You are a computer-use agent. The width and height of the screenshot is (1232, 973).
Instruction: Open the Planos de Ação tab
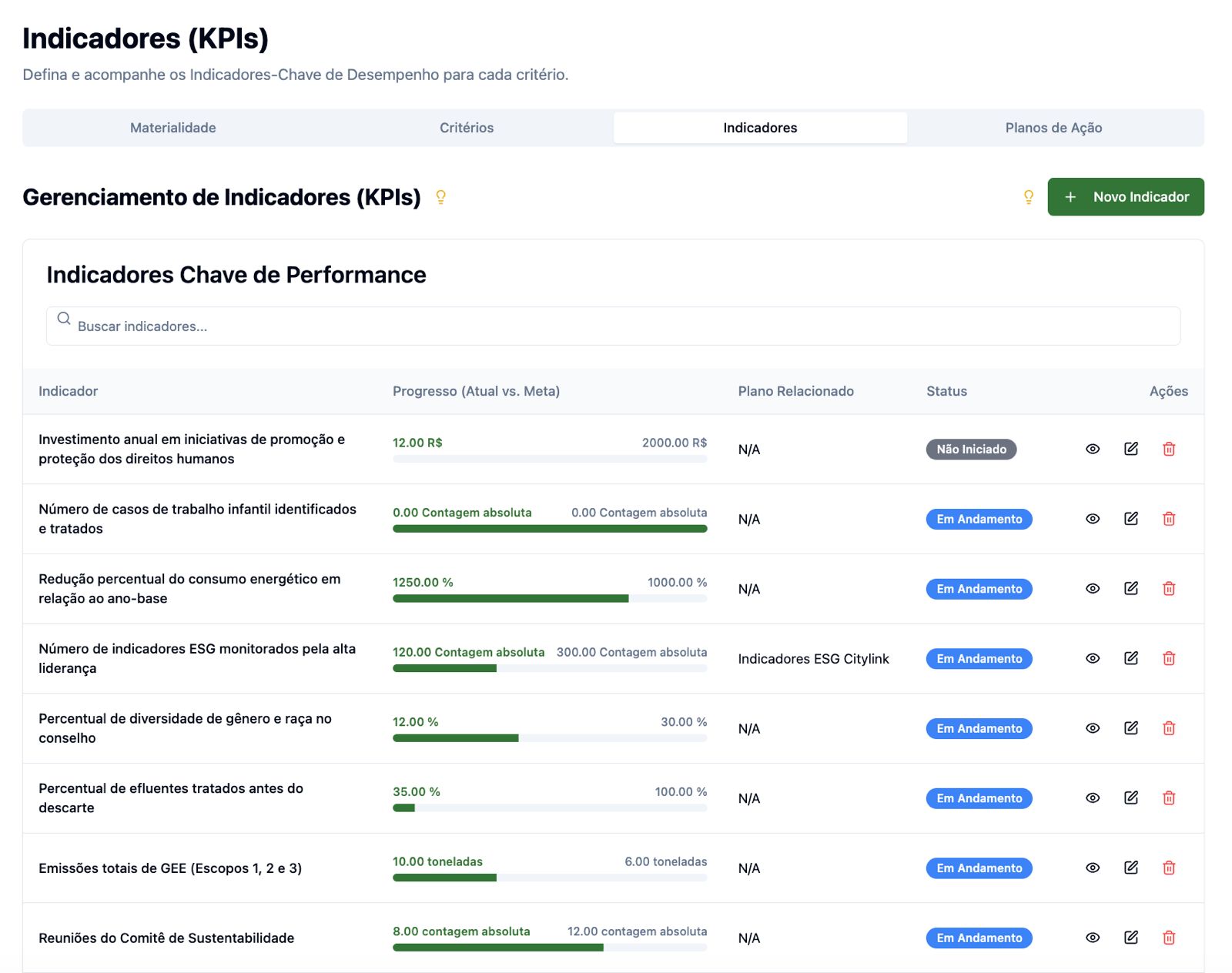click(1053, 128)
